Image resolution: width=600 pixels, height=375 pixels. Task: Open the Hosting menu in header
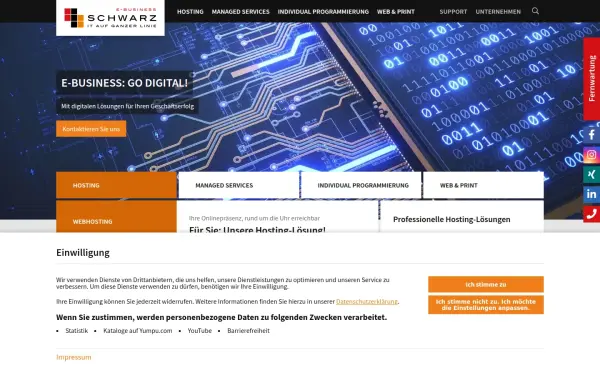pyautogui.click(x=190, y=12)
